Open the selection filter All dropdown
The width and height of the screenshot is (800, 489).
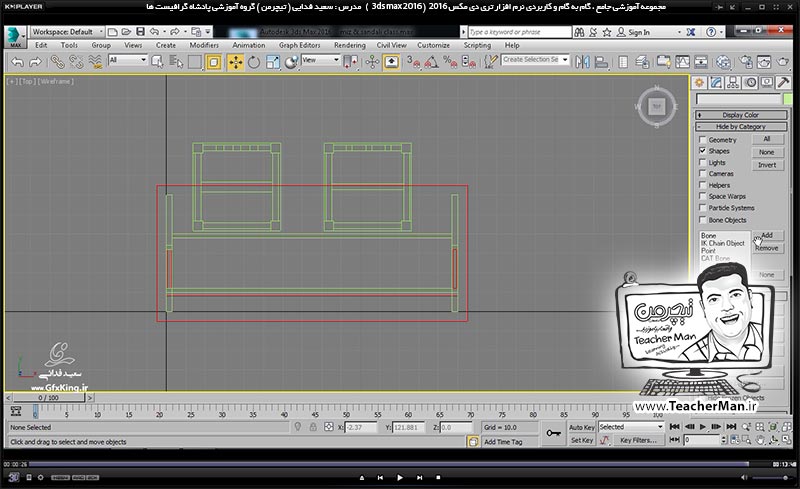click(128, 60)
